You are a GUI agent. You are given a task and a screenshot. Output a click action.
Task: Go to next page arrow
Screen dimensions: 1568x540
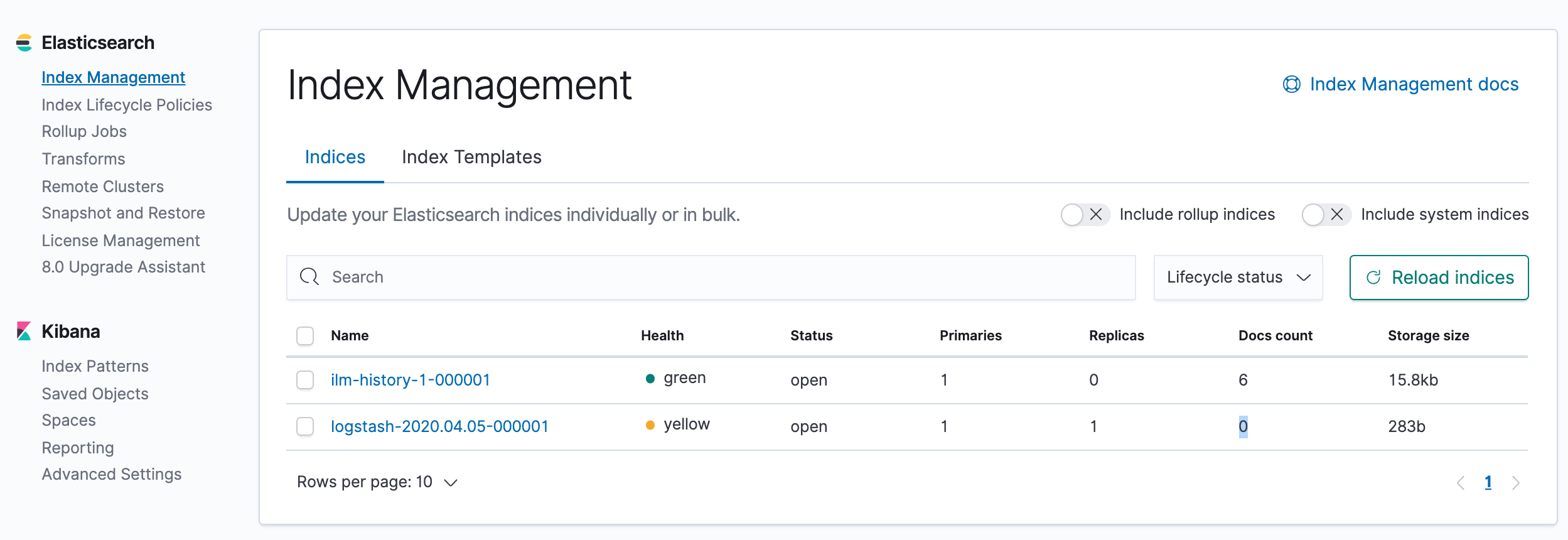pyautogui.click(x=1515, y=482)
